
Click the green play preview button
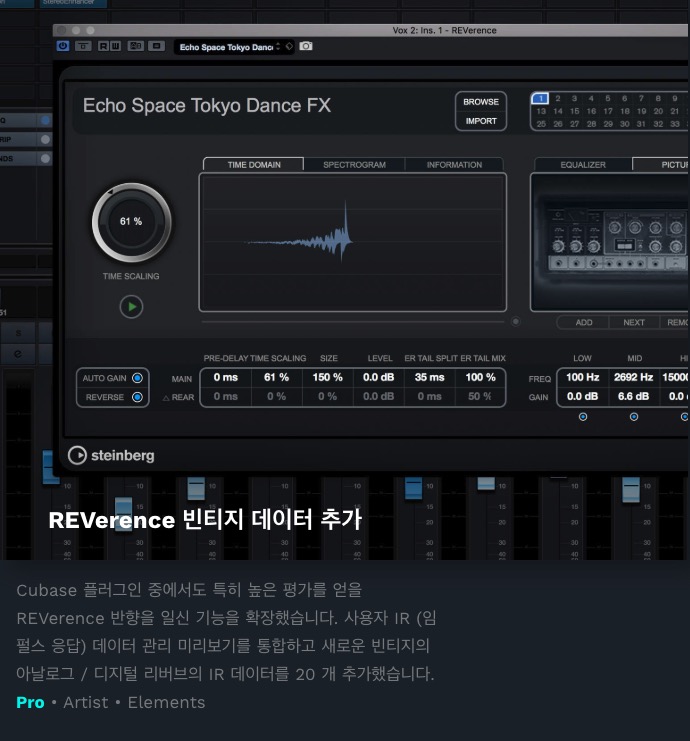click(x=131, y=307)
